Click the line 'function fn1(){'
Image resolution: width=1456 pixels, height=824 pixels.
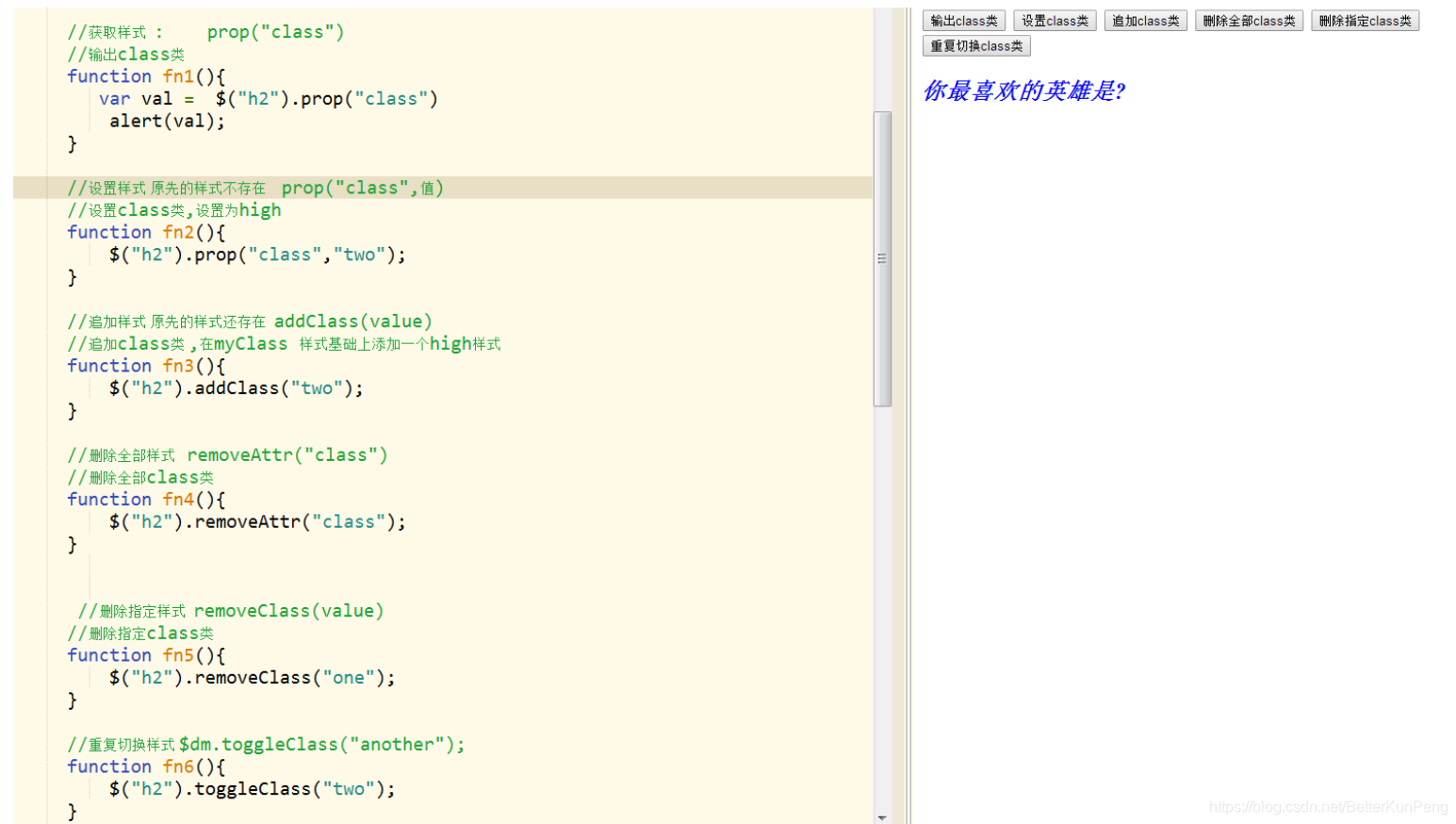click(146, 76)
